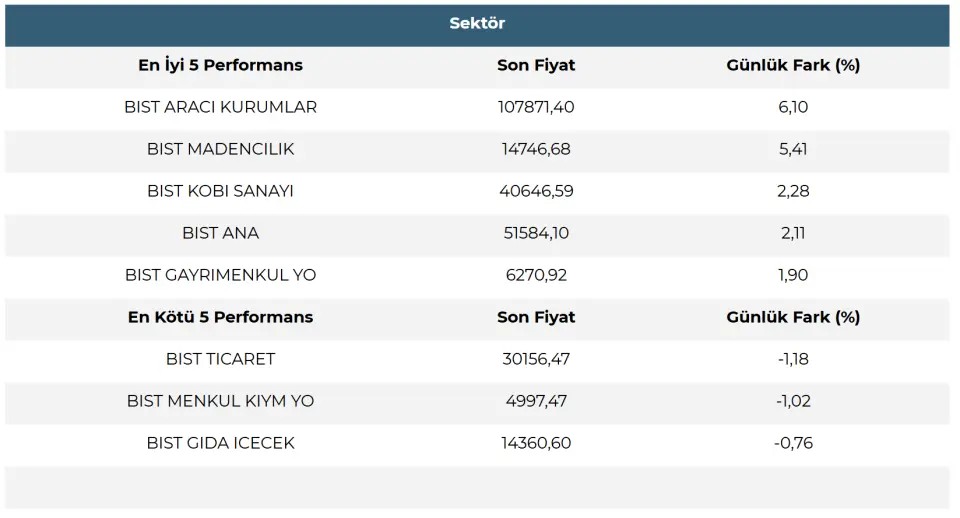Click the En Kötü 5 Performans heading

click(220, 317)
